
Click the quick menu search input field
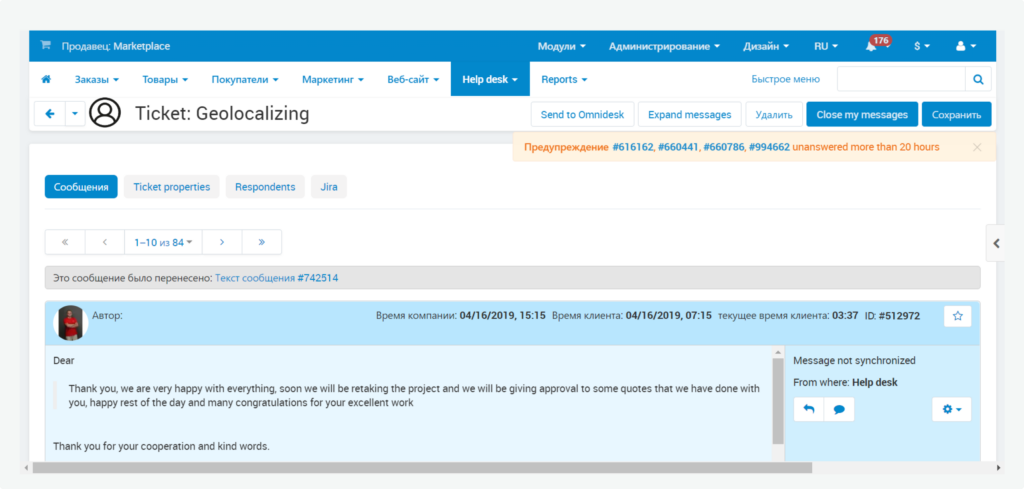[x=900, y=79]
